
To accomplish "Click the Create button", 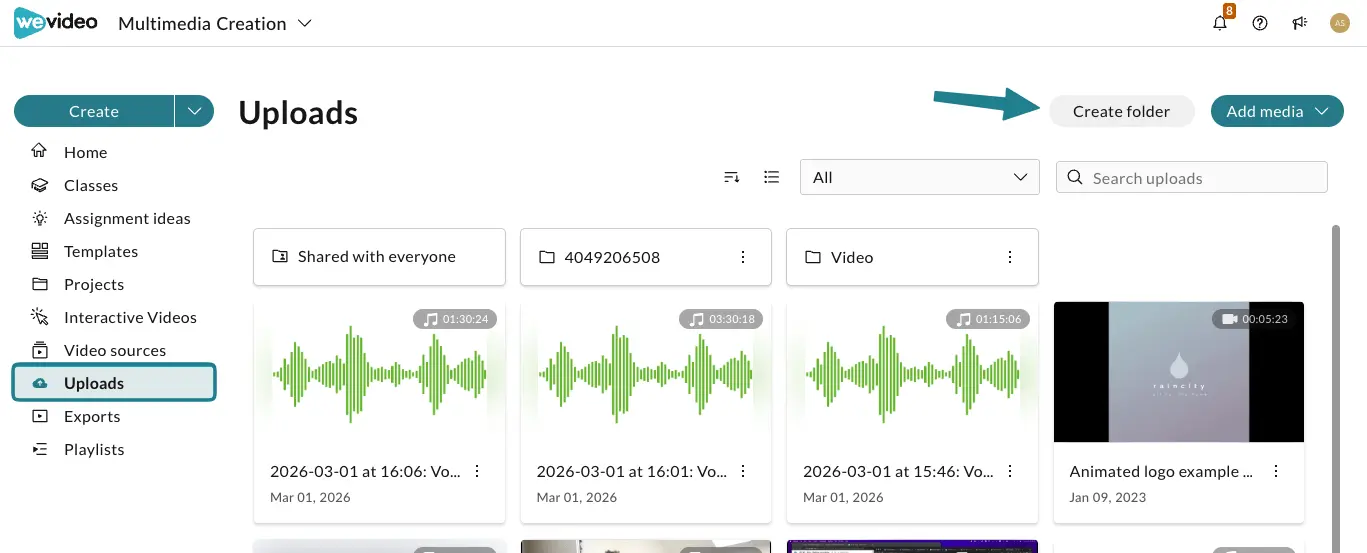I will (x=94, y=111).
